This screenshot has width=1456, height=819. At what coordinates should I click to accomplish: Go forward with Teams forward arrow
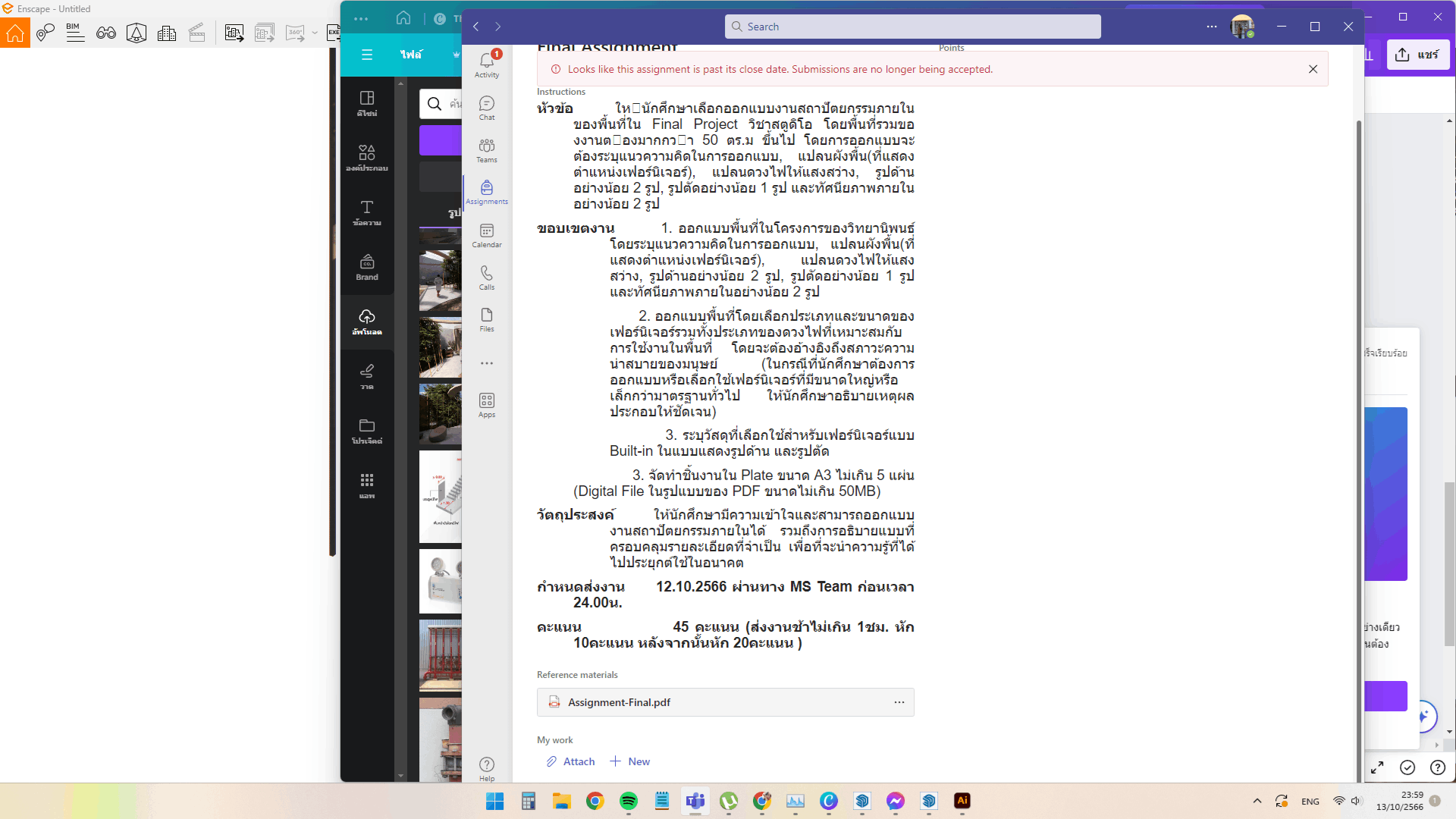pyautogui.click(x=498, y=27)
